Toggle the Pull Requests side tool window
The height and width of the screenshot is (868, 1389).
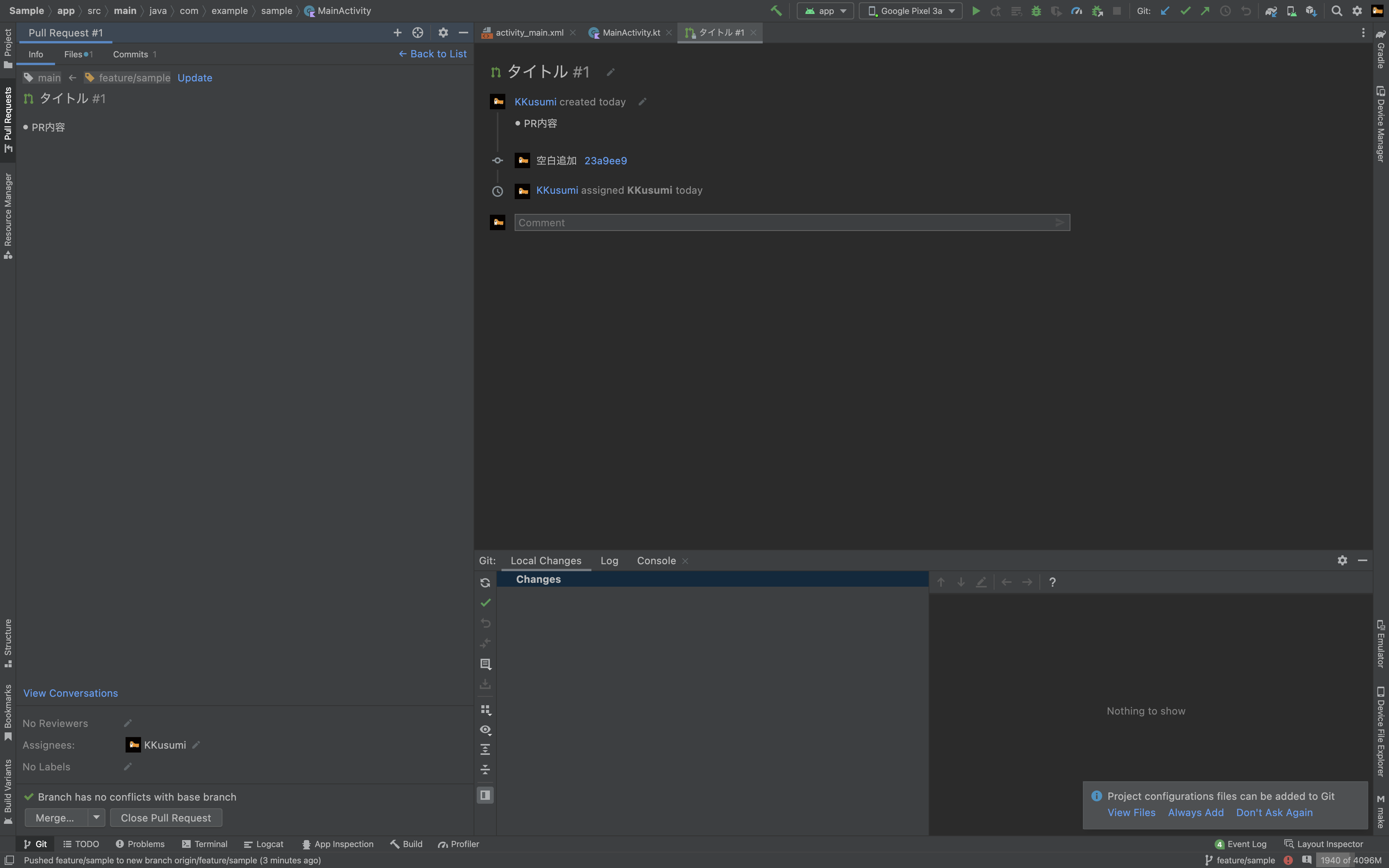8,119
